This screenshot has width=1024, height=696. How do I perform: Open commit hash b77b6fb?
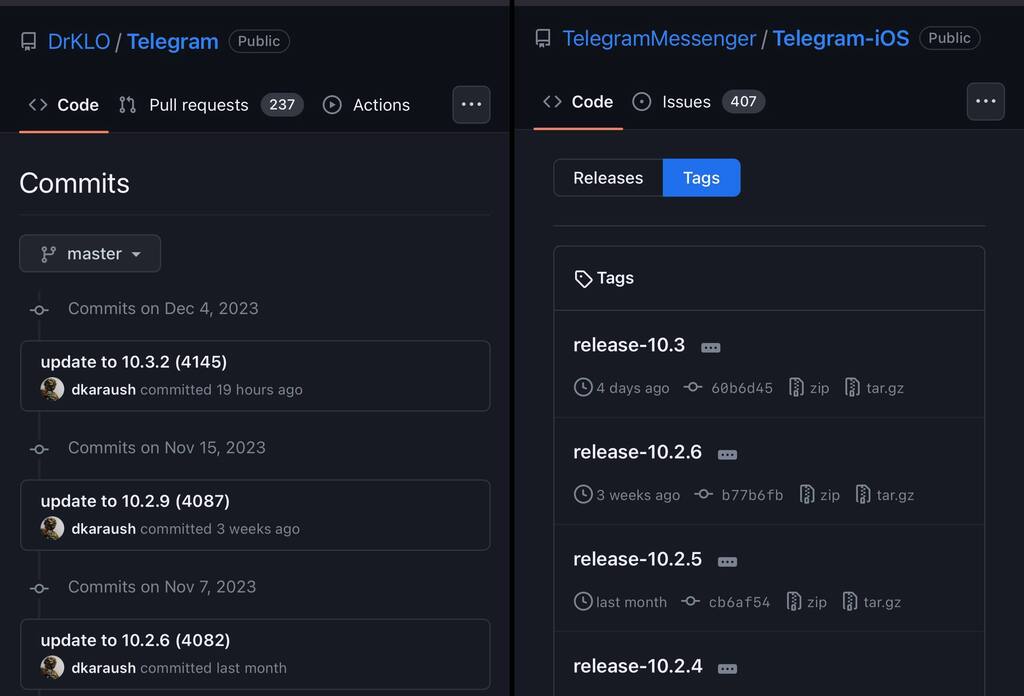752,495
